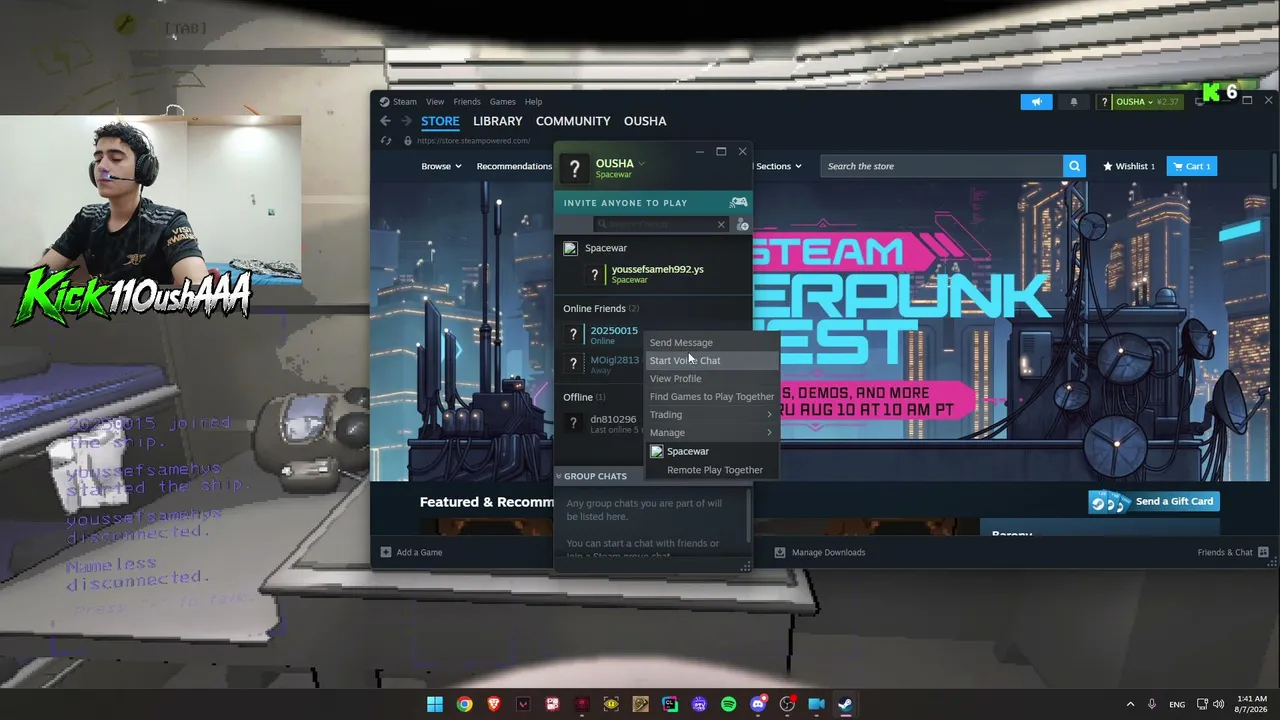Click the Manage Downloads label
This screenshot has height=720, width=1280.
click(x=828, y=552)
